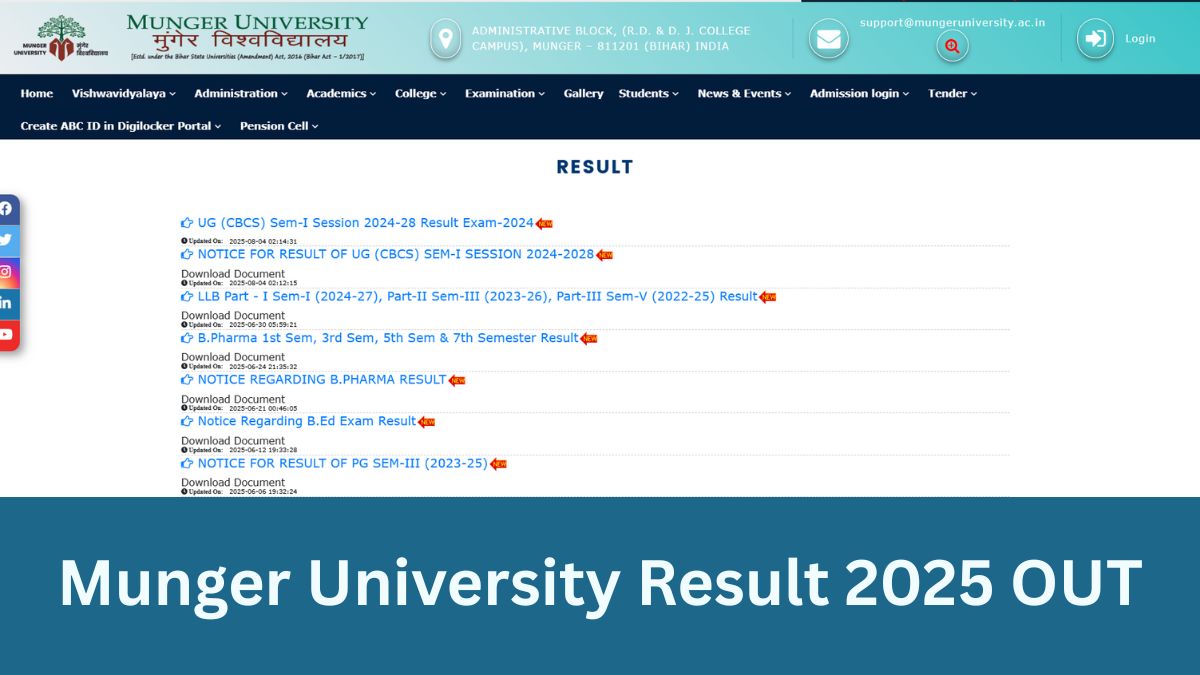Screen dimensions: 1200x675
Task: Click the red search magnifier icon
Action: tap(952, 46)
